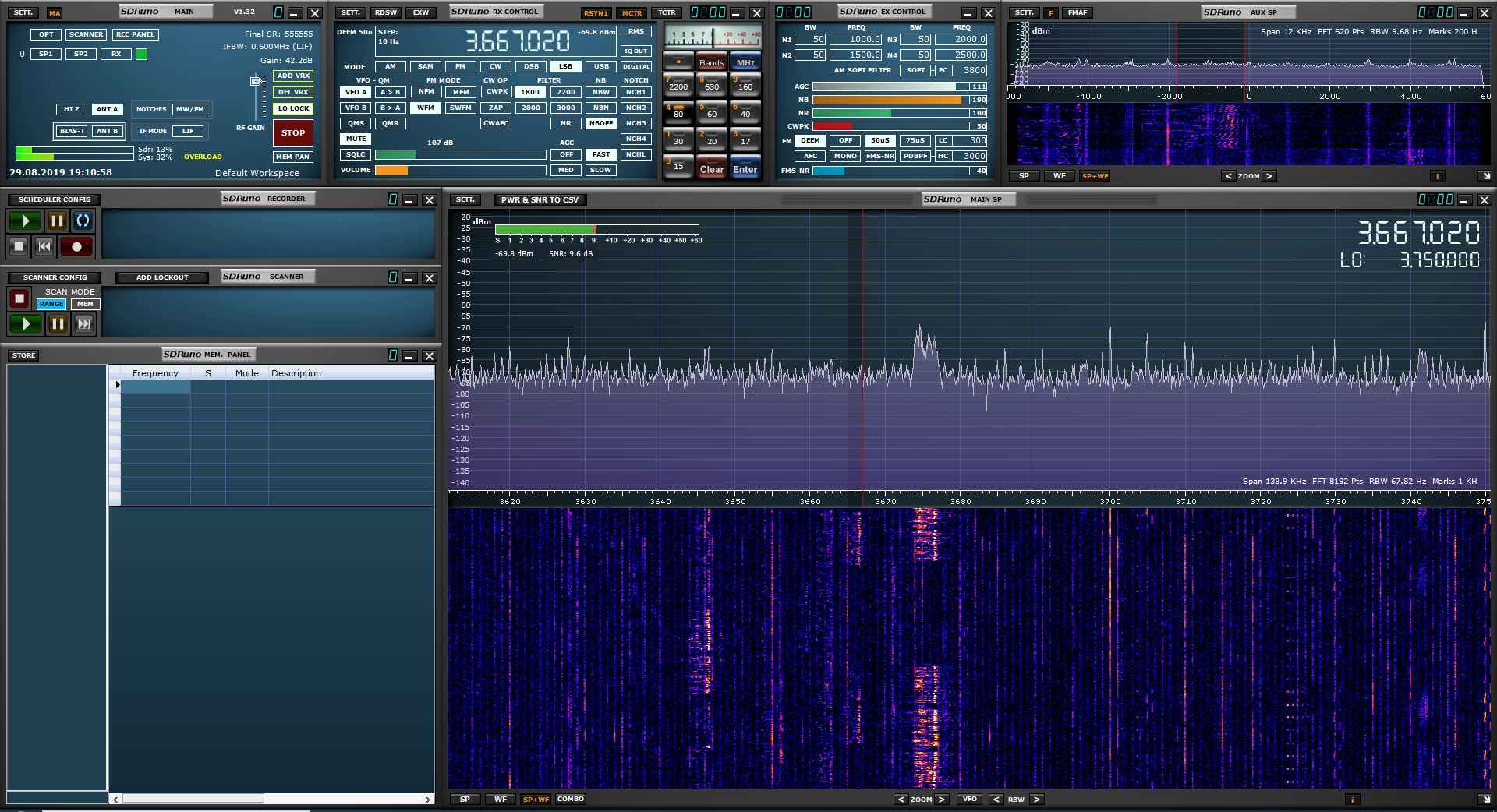Decrease RBW in main spectrum
Viewport: 1497px width, 812px height.
996,800
